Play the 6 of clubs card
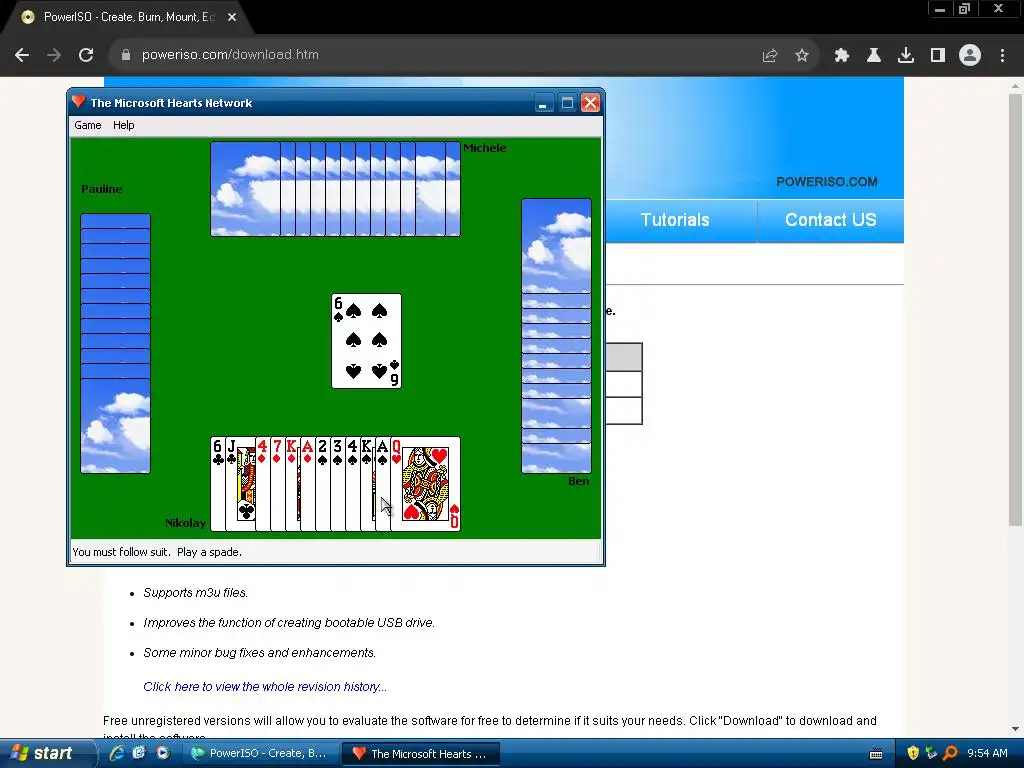Viewport: 1024px width, 768px height. (x=217, y=483)
